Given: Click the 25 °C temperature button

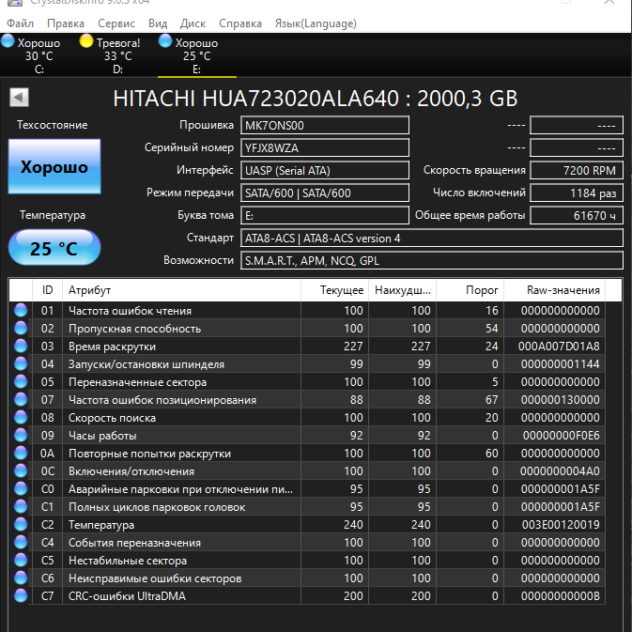Looking at the screenshot, I should coord(54,247).
